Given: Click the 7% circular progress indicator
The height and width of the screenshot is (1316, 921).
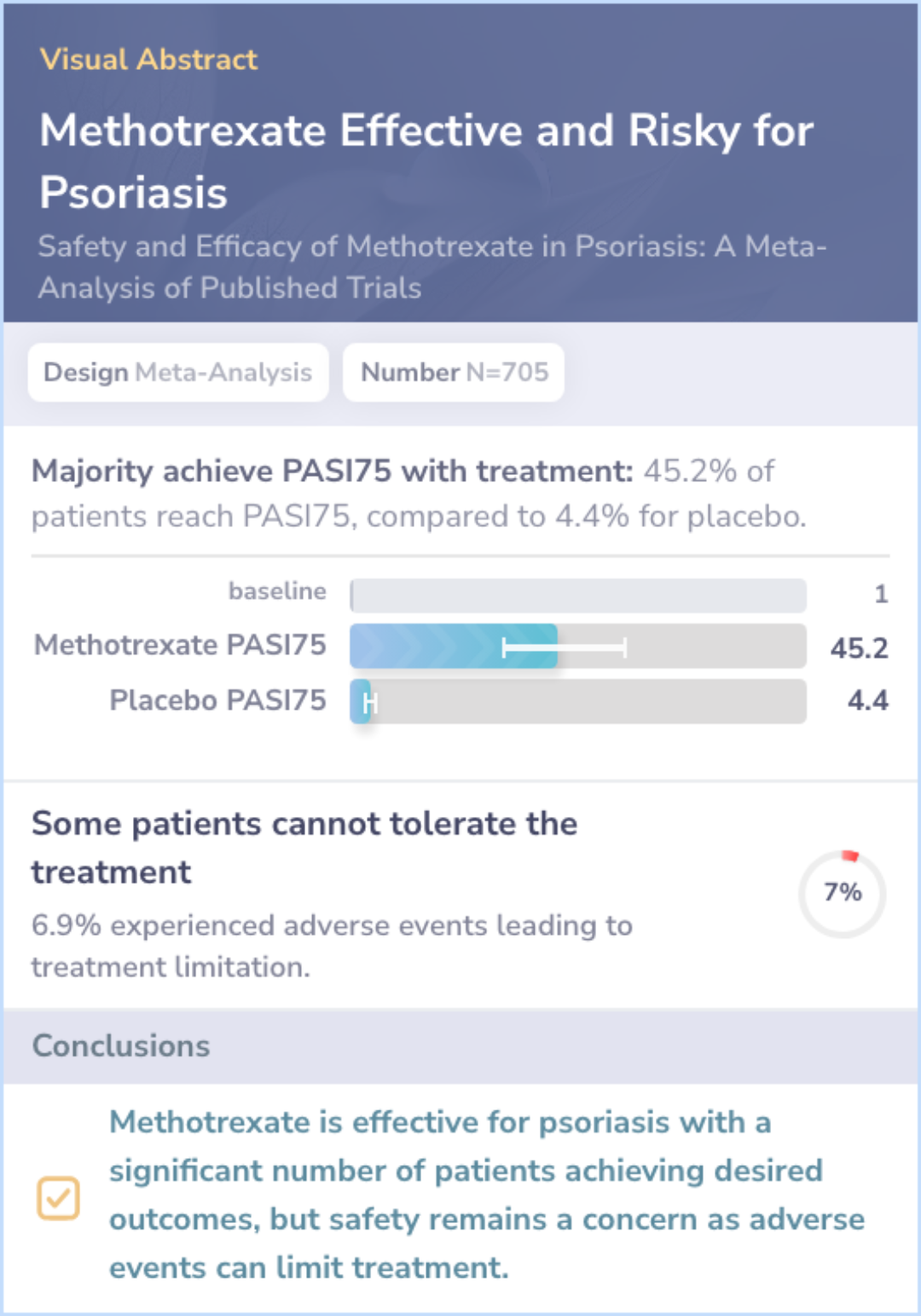Looking at the screenshot, I should point(842,893).
